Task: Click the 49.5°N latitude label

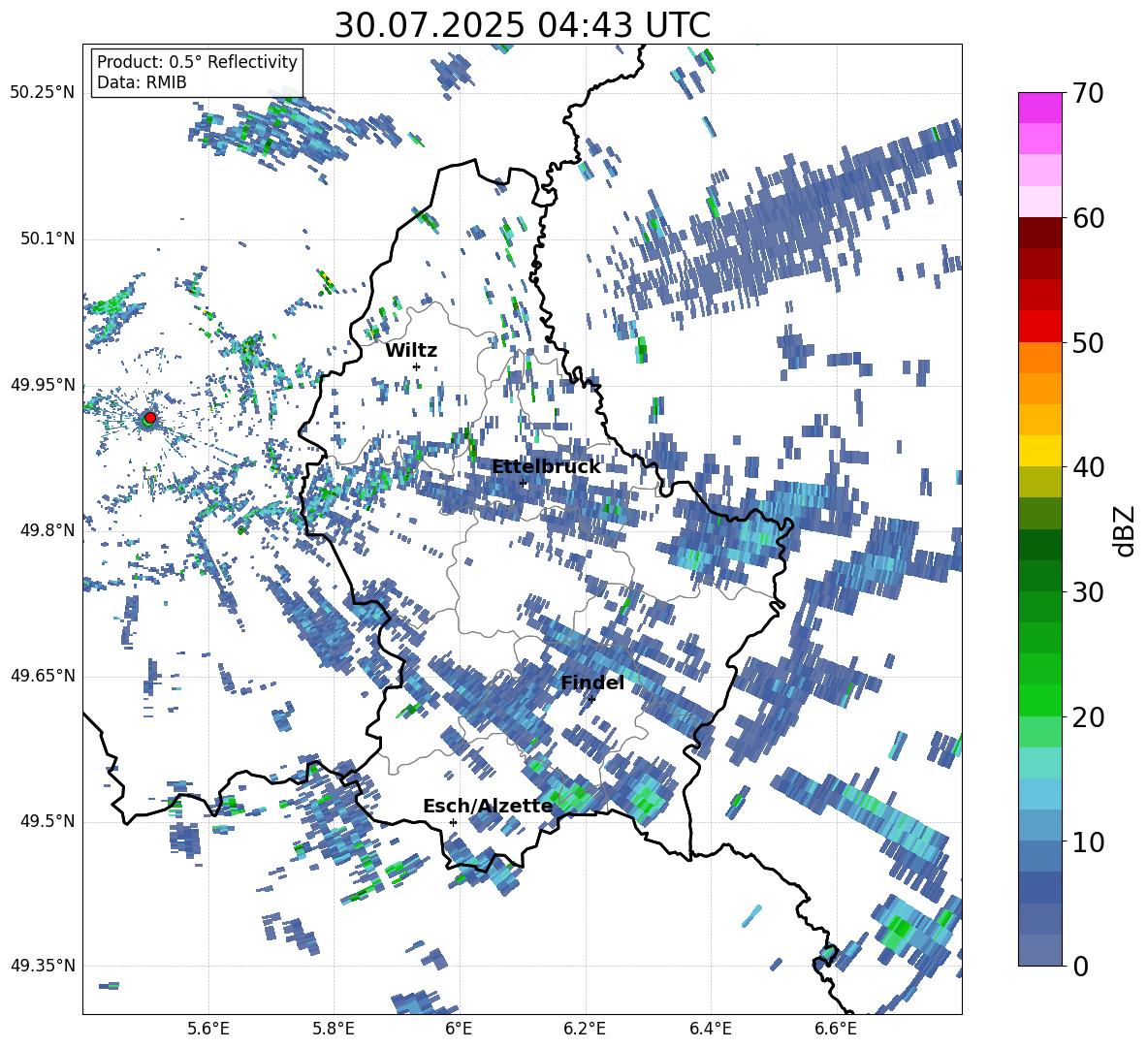Action: [x=47, y=821]
